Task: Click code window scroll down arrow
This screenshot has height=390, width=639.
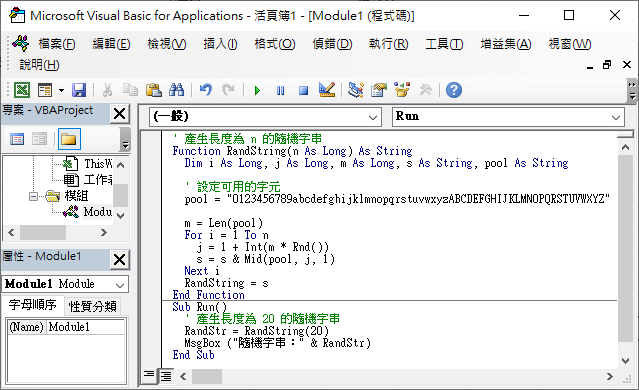Action: [626, 360]
